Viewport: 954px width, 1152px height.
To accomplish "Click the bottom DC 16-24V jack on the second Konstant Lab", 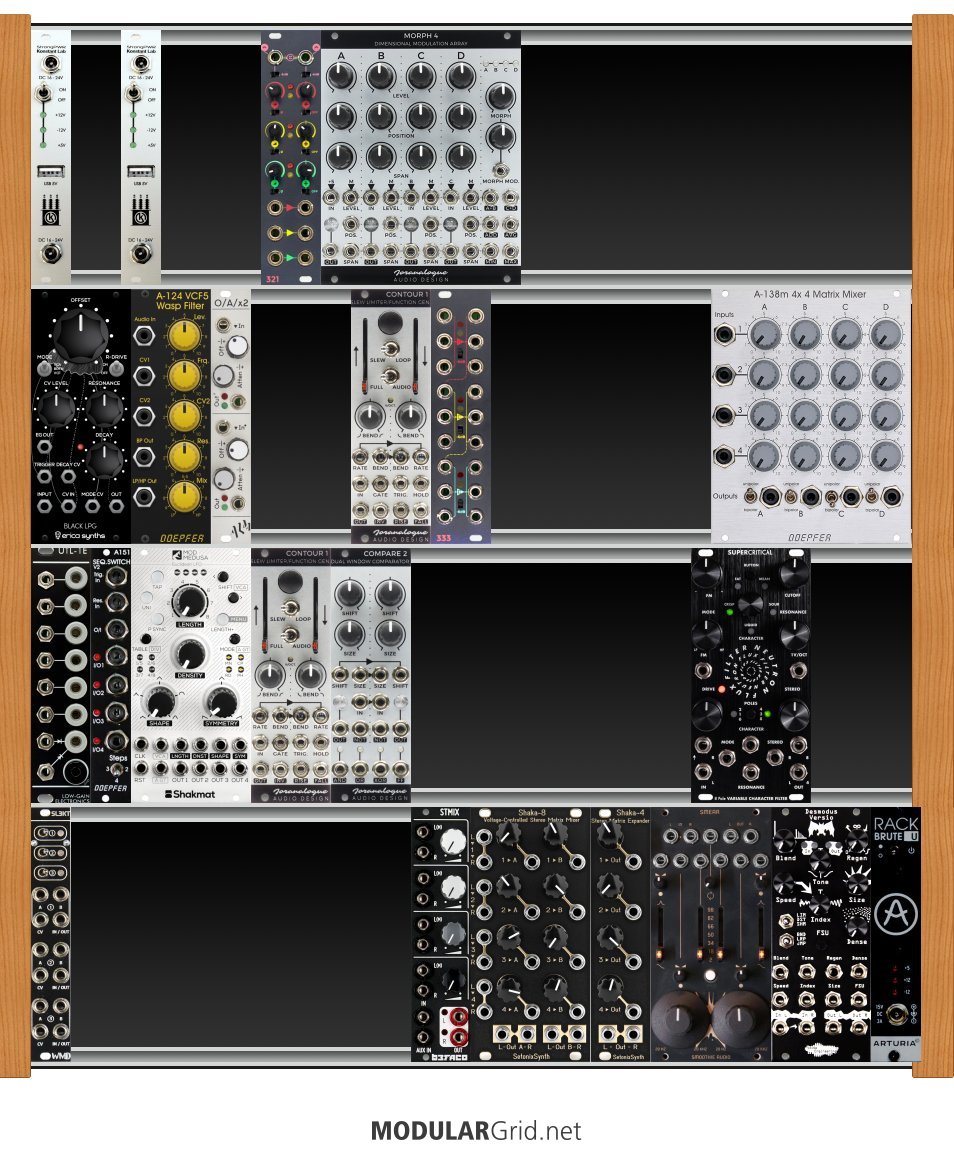I will (140, 254).
